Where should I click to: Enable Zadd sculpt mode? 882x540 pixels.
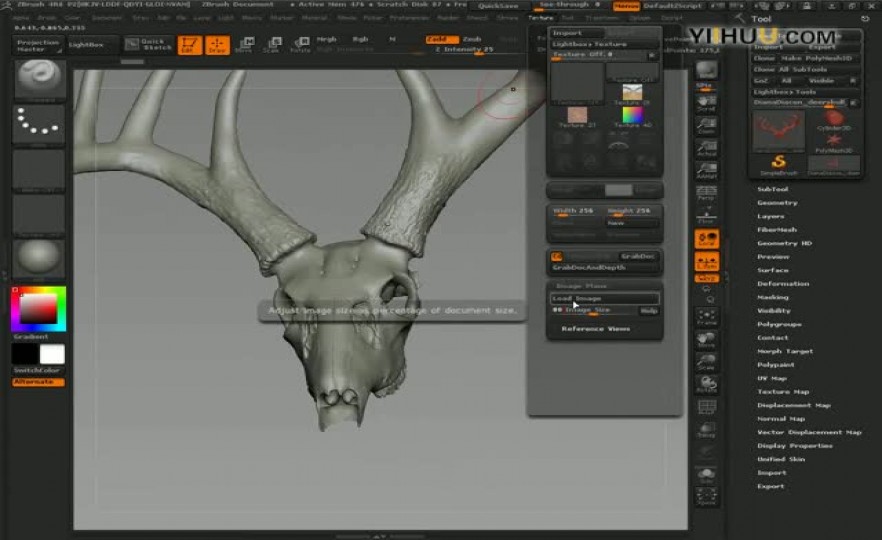point(442,39)
